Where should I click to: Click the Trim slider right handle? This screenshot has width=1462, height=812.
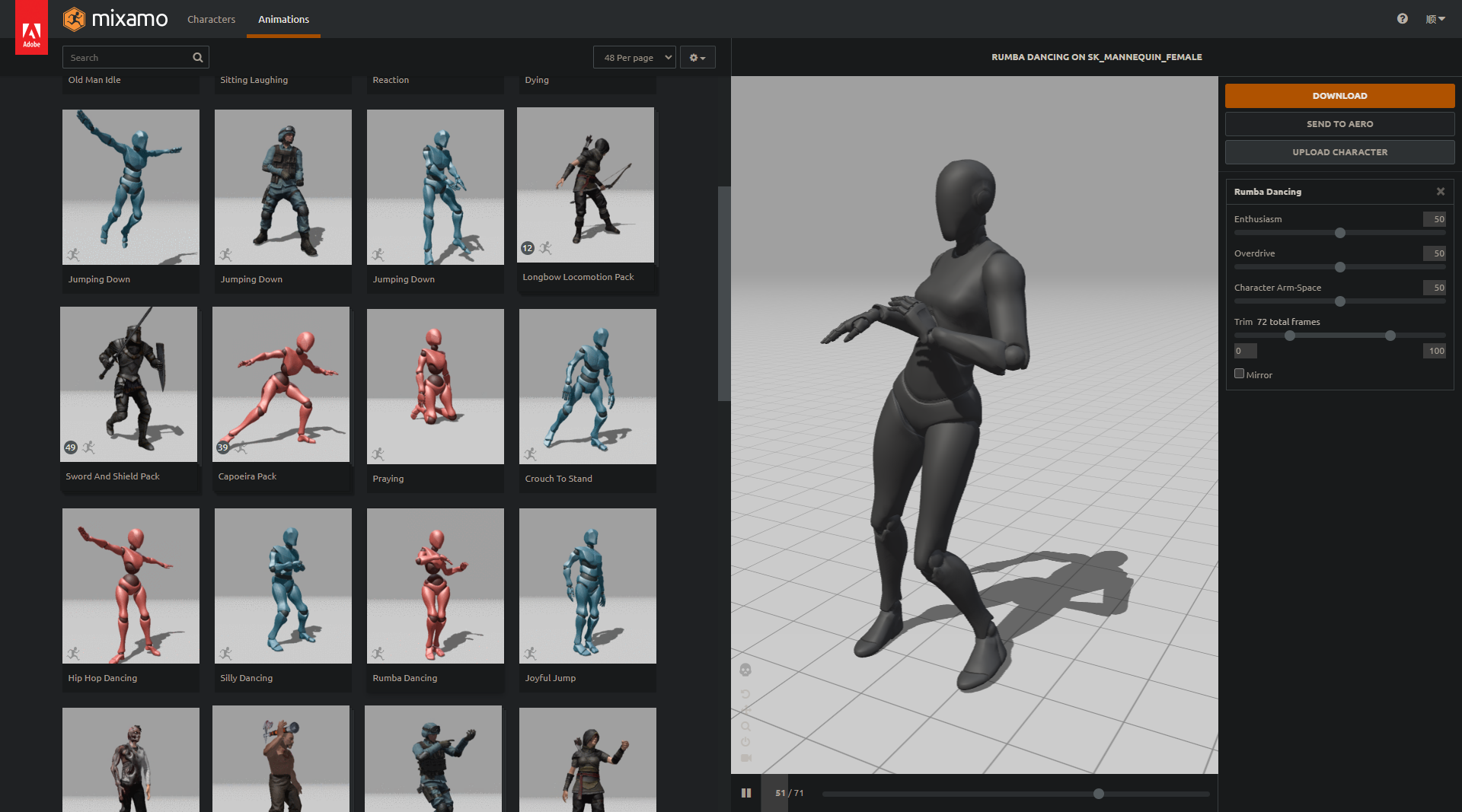point(1390,336)
